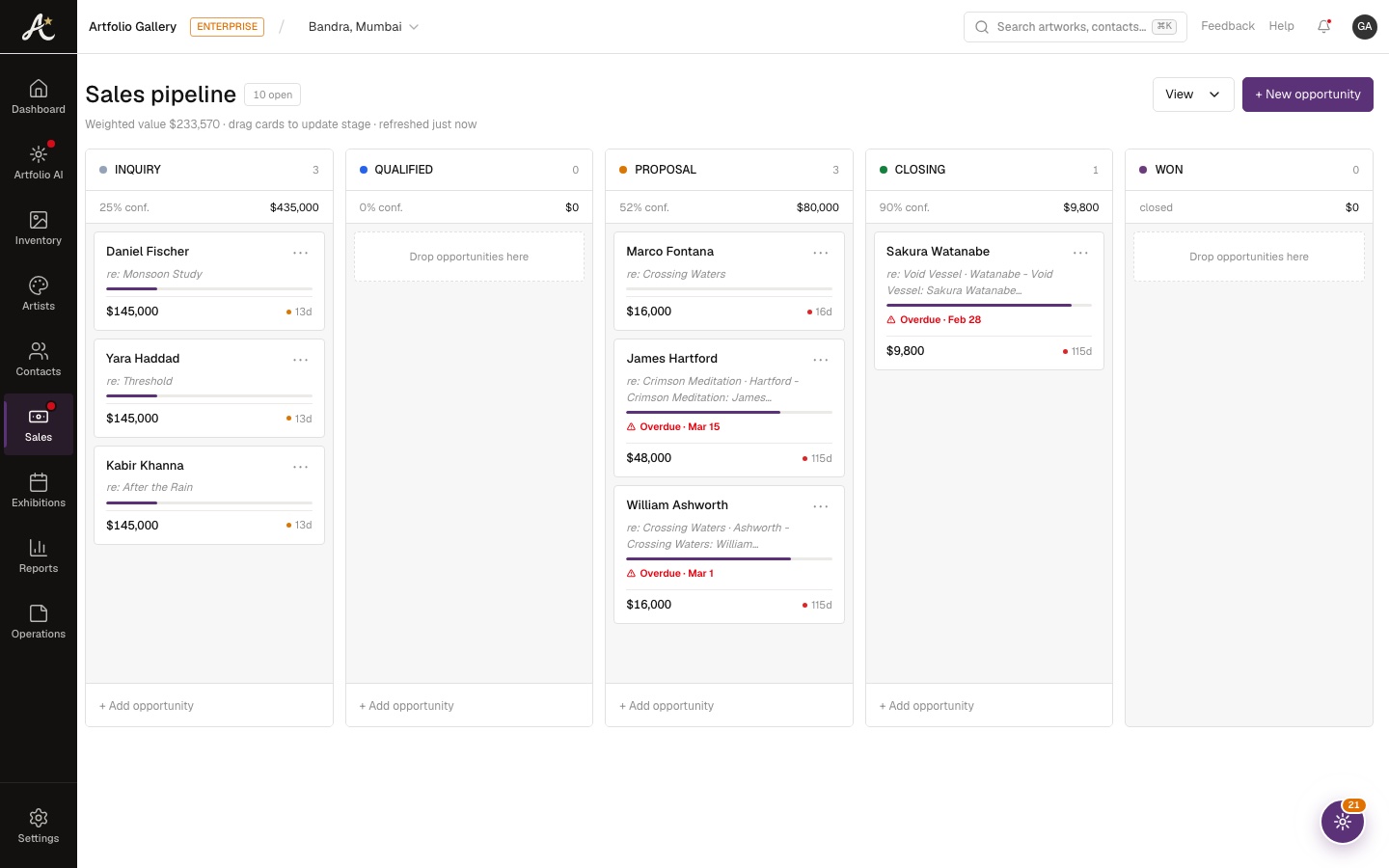Screen dimensions: 1389x868
Task: Open James Hartford opportunity name
Action: pos(672,359)
